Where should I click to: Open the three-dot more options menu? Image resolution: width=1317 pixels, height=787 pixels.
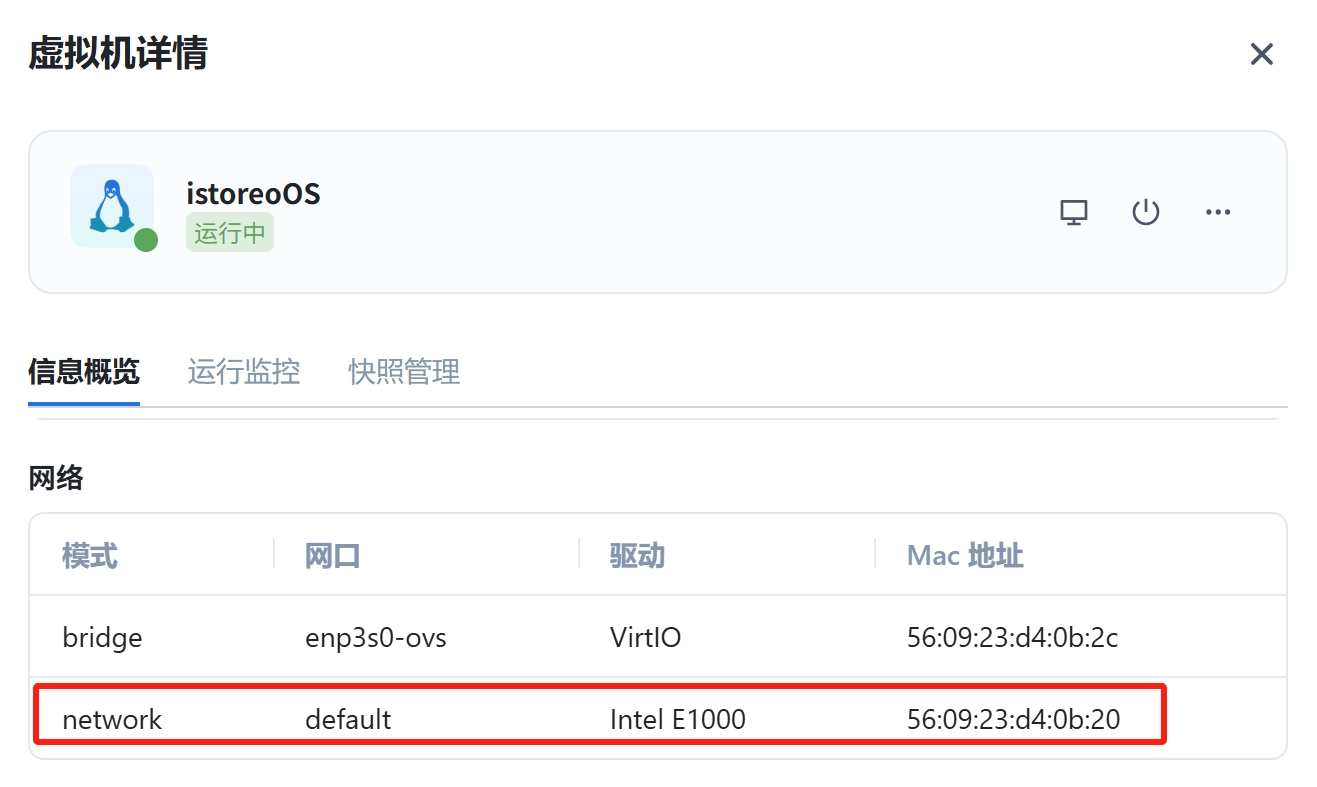(1217, 212)
